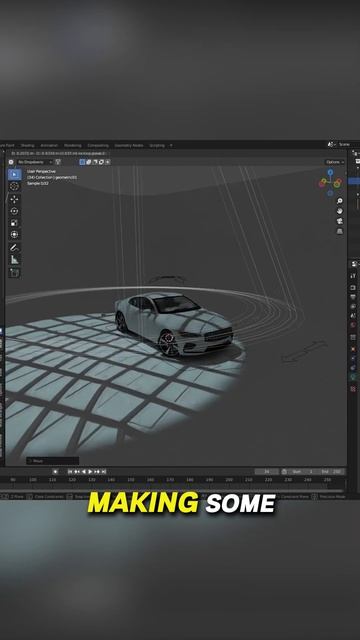Select the Scale tool
The width and height of the screenshot is (360, 640).
click(15, 223)
